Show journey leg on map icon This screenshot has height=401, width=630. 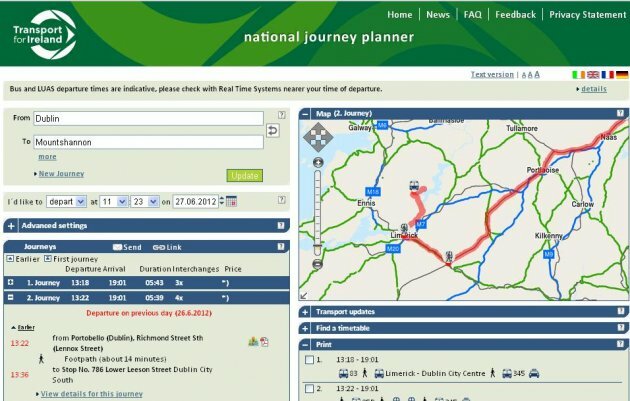pos(253,342)
